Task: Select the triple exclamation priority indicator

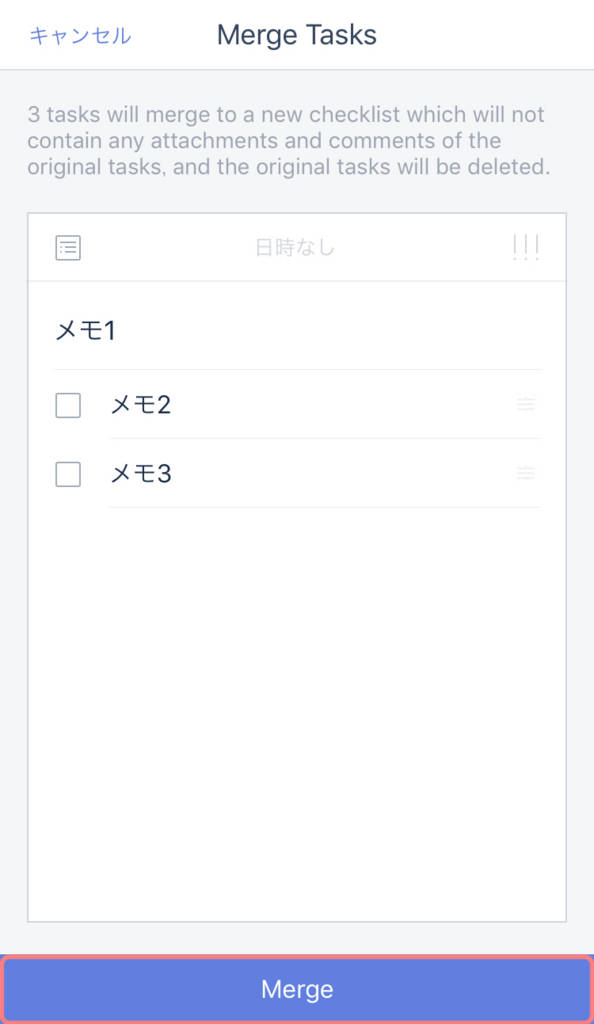Action: [x=526, y=247]
